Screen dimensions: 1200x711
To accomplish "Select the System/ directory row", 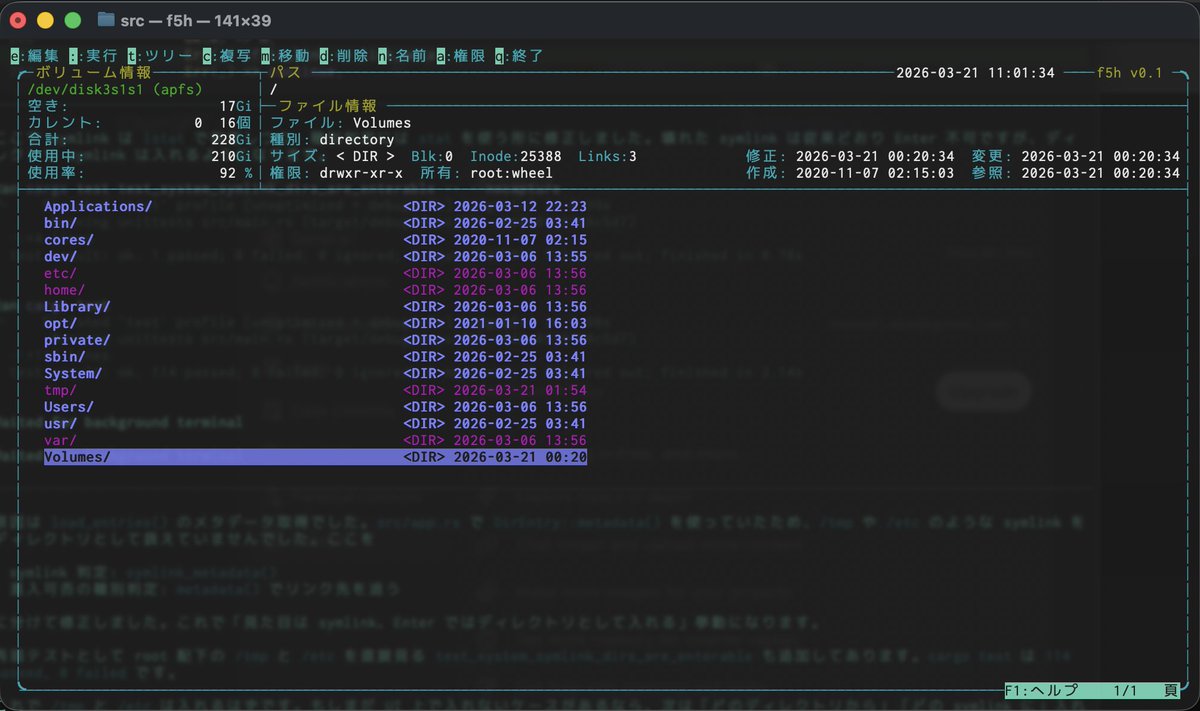I will 315,373.
